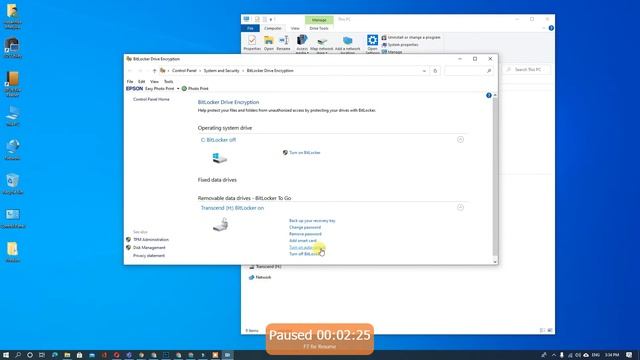The width and height of the screenshot is (640, 360).
Task: Open the Edge browser from the taskbar
Action: (x=54, y=355)
